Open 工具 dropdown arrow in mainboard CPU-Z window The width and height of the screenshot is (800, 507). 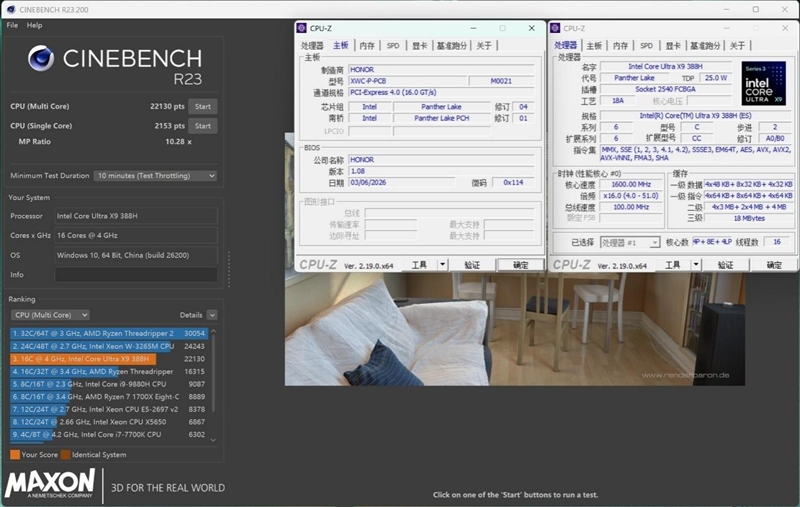point(443,265)
